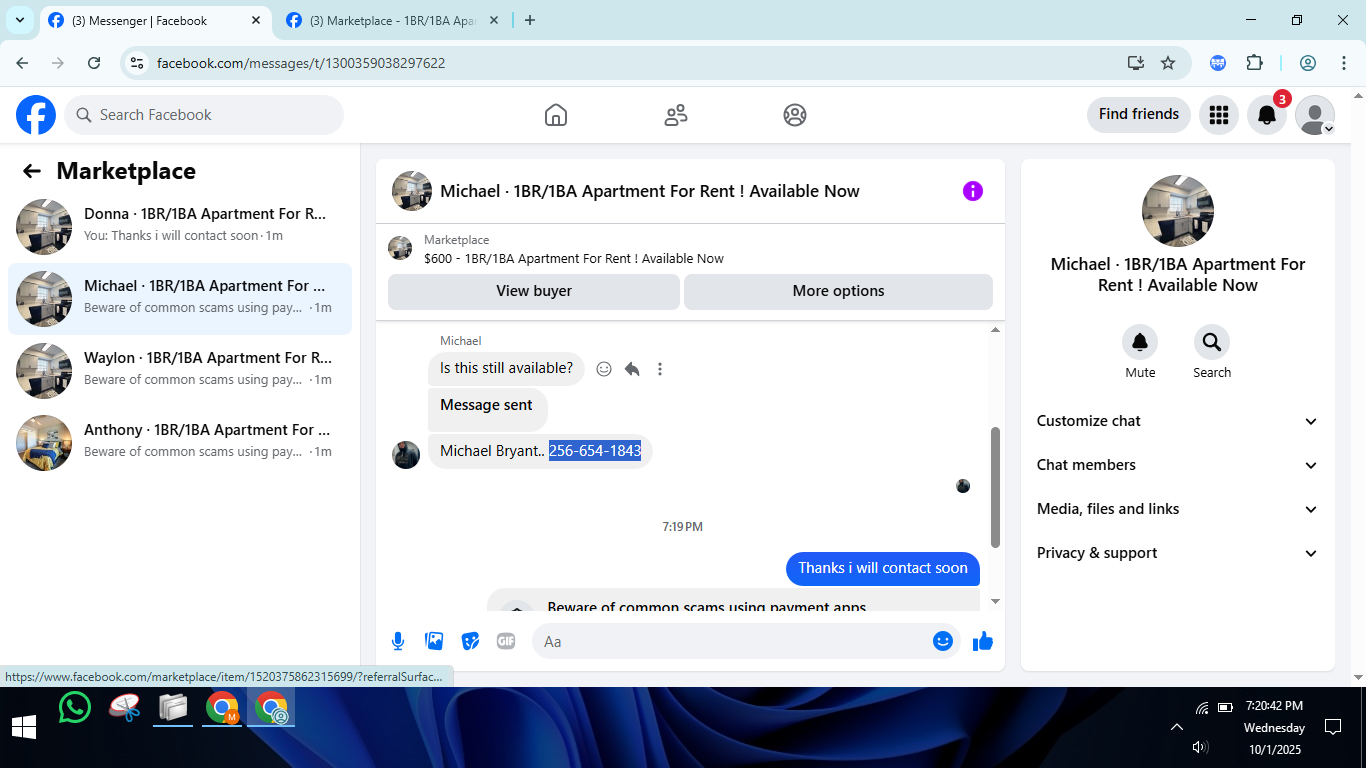1366x768 pixels.
Task: Click Michael's avatar beside the phone number
Action: [406, 455]
